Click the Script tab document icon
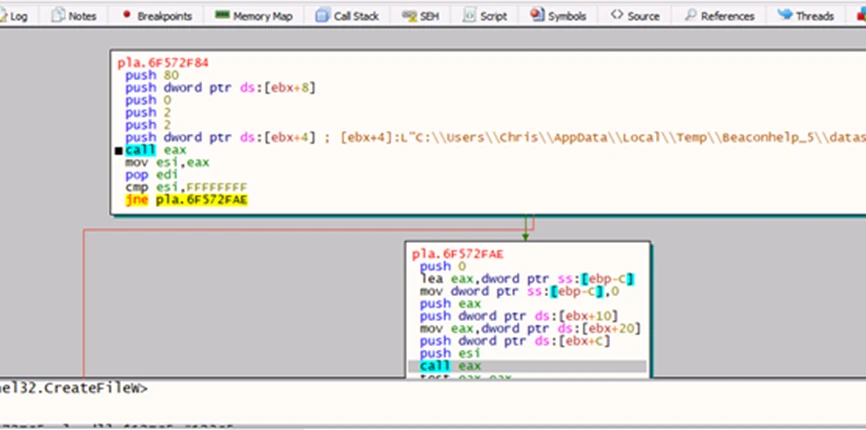The image size is (866, 430). (x=468, y=16)
